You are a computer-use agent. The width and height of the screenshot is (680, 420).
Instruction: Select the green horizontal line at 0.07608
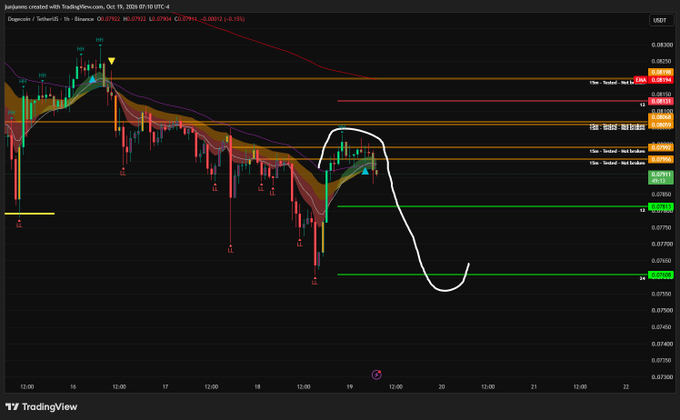(492, 275)
